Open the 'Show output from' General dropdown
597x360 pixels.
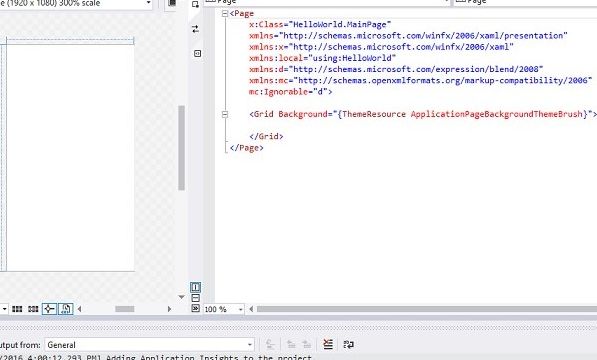pos(149,345)
